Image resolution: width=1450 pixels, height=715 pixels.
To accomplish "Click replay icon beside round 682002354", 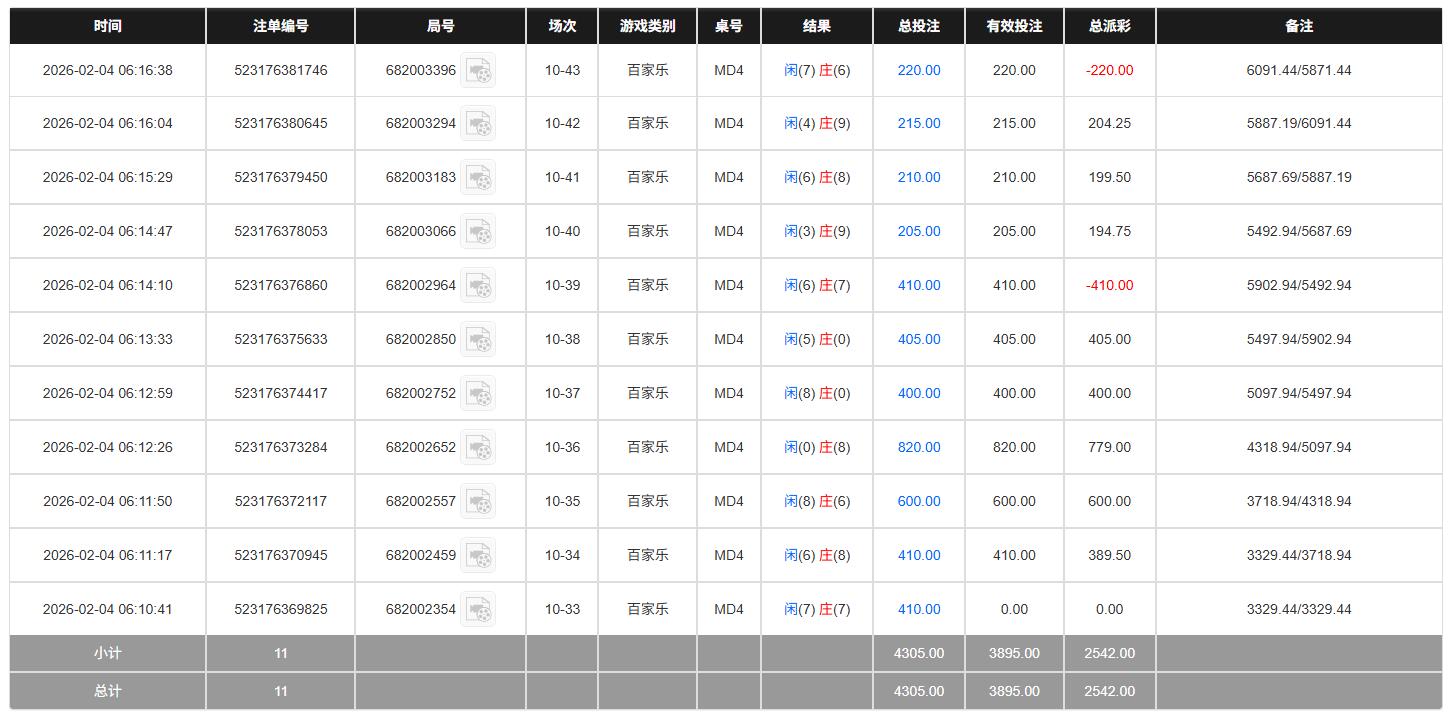I will (x=478, y=610).
